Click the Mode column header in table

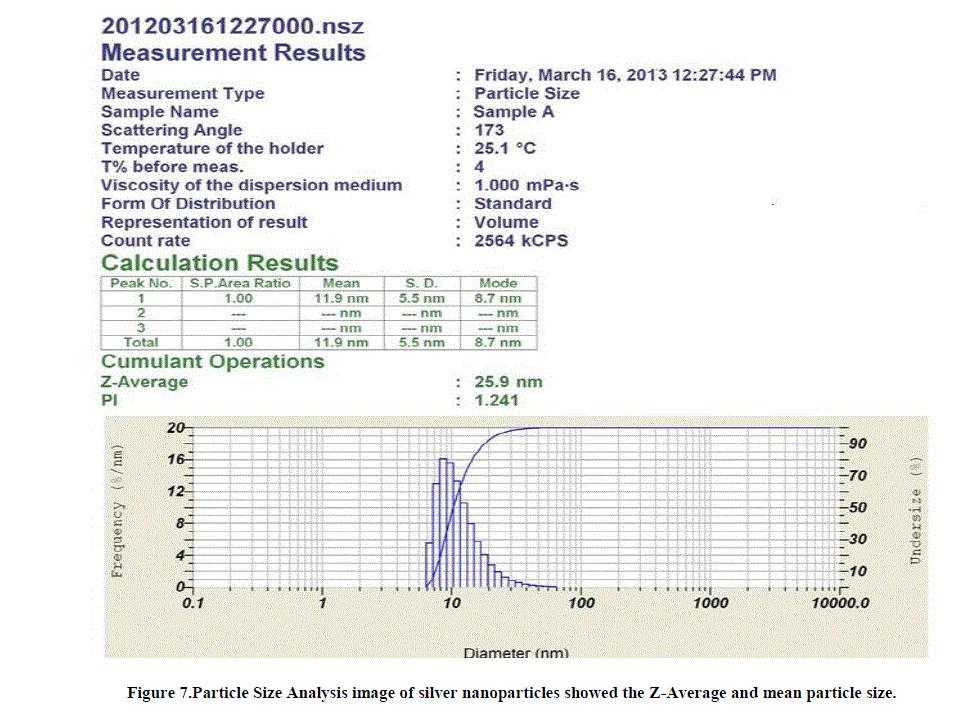[x=498, y=283]
